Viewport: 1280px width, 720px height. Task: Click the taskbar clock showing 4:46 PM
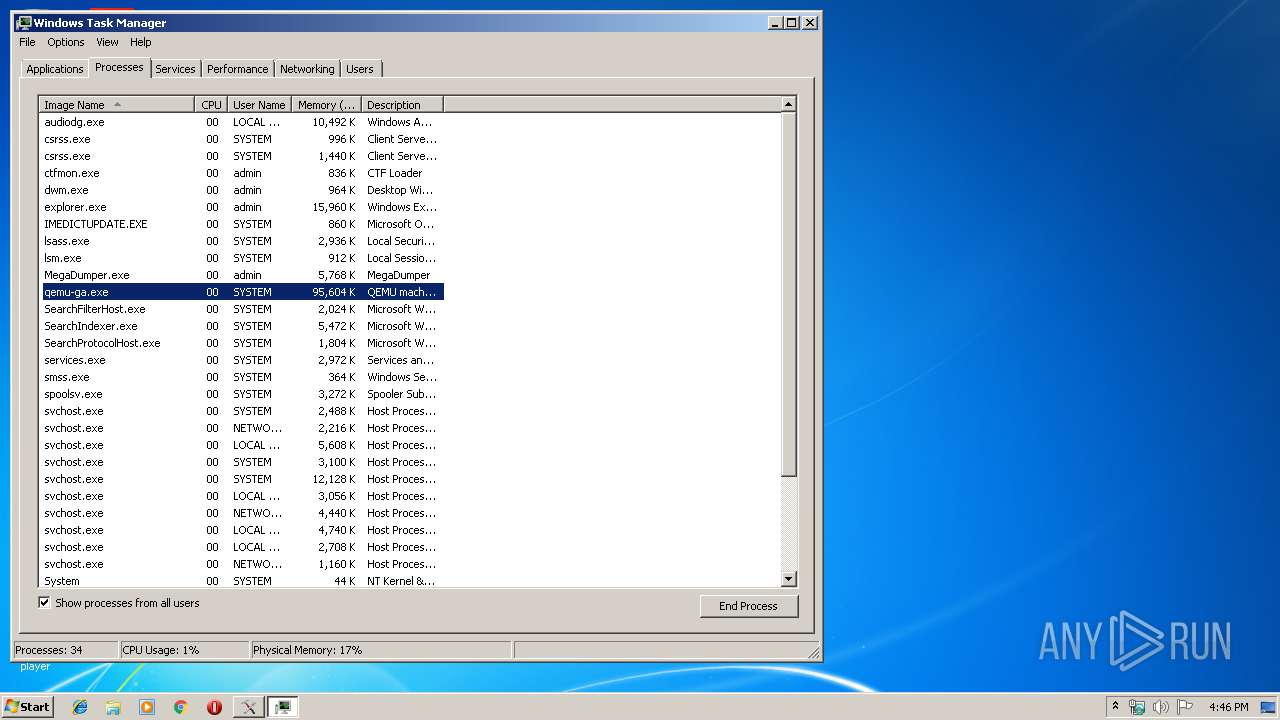point(1228,707)
